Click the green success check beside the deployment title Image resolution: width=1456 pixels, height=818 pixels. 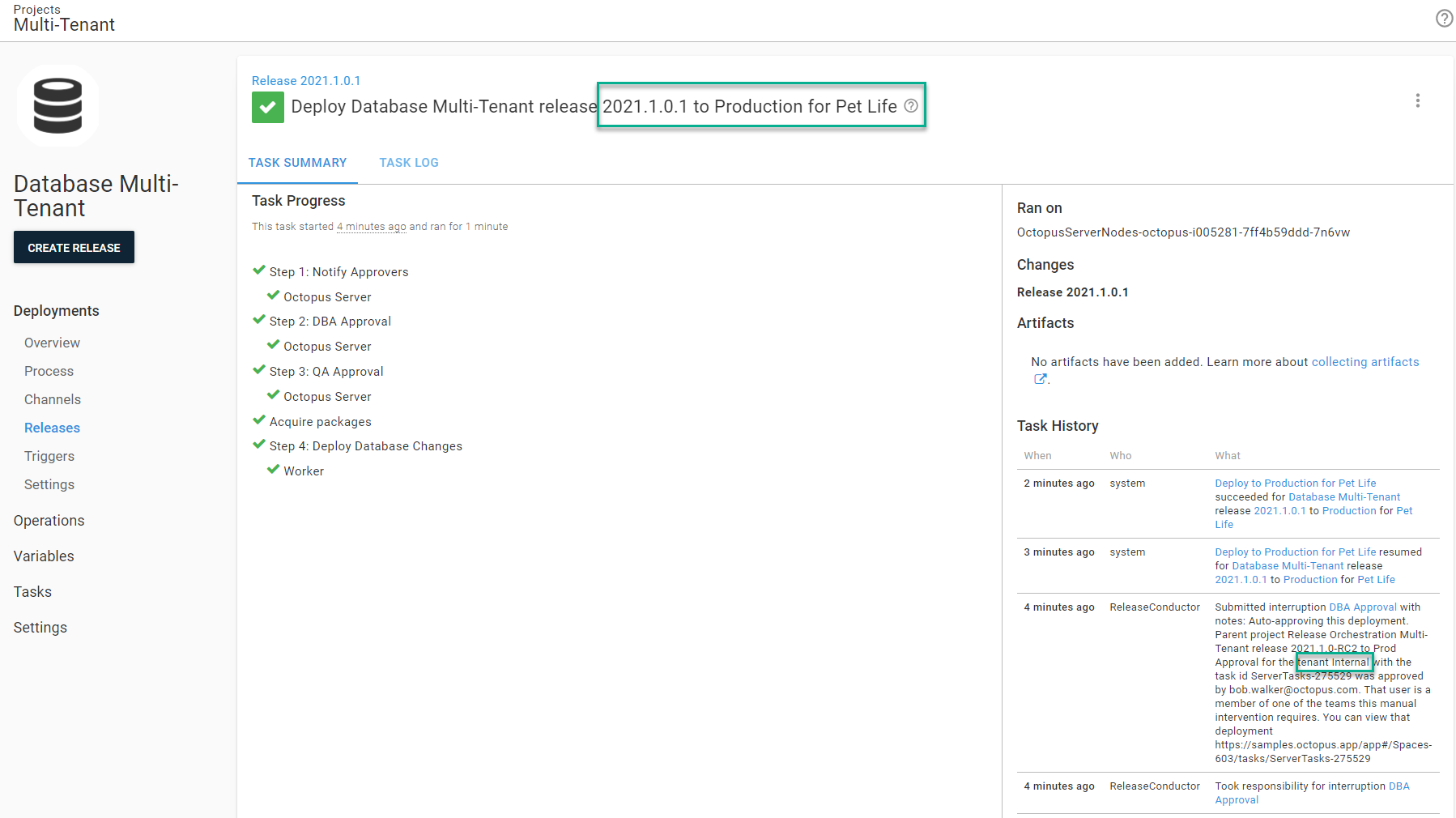[267, 106]
